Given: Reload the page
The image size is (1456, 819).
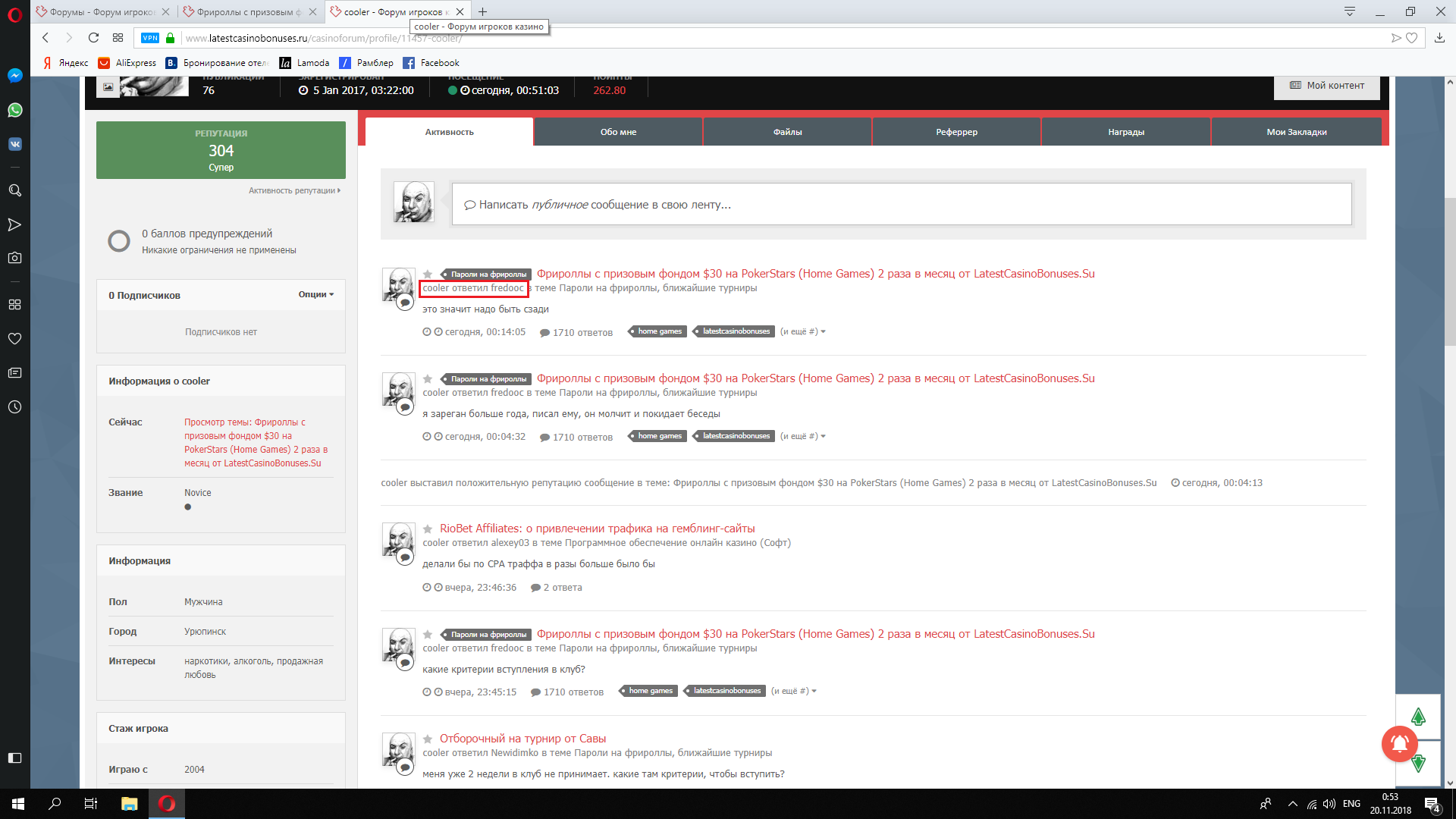Looking at the screenshot, I should (93, 38).
